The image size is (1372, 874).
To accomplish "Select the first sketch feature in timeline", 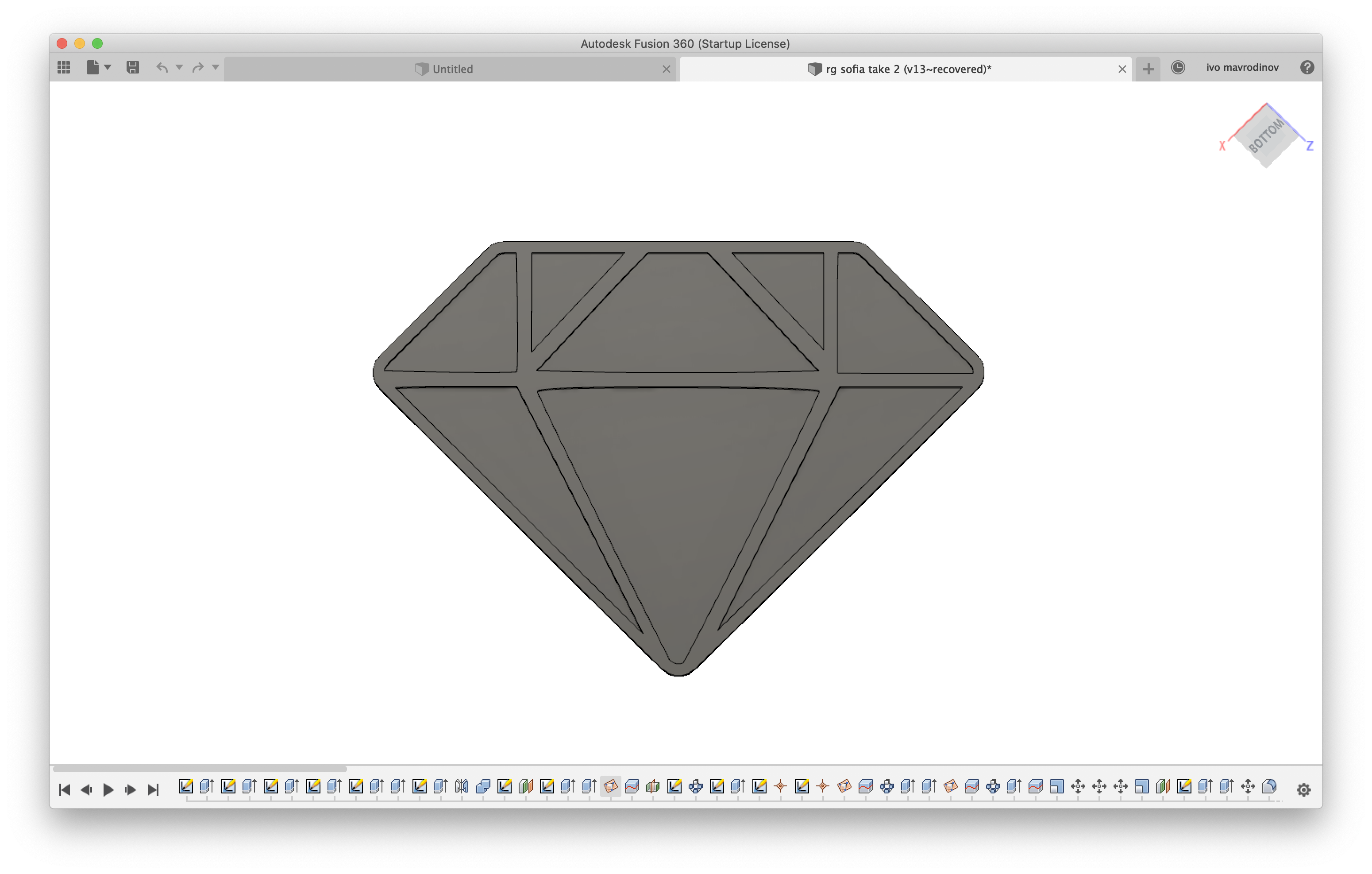I will (186, 786).
